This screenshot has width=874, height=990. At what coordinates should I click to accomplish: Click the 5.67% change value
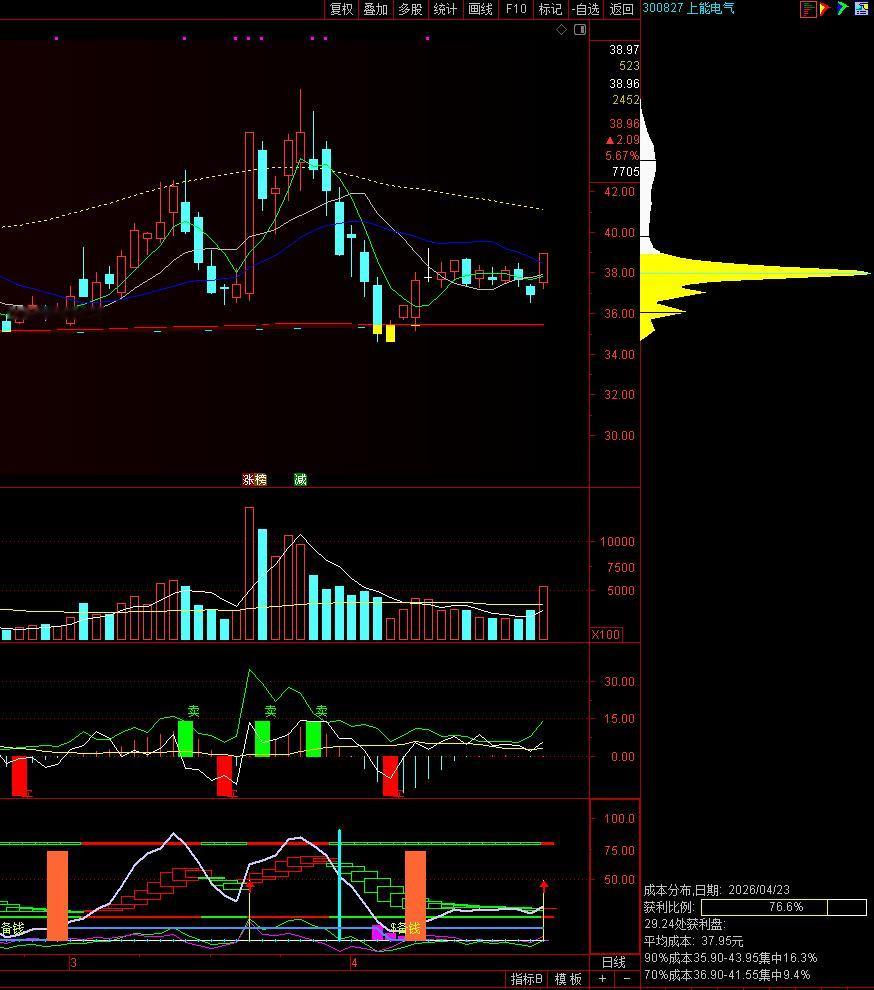click(622, 155)
